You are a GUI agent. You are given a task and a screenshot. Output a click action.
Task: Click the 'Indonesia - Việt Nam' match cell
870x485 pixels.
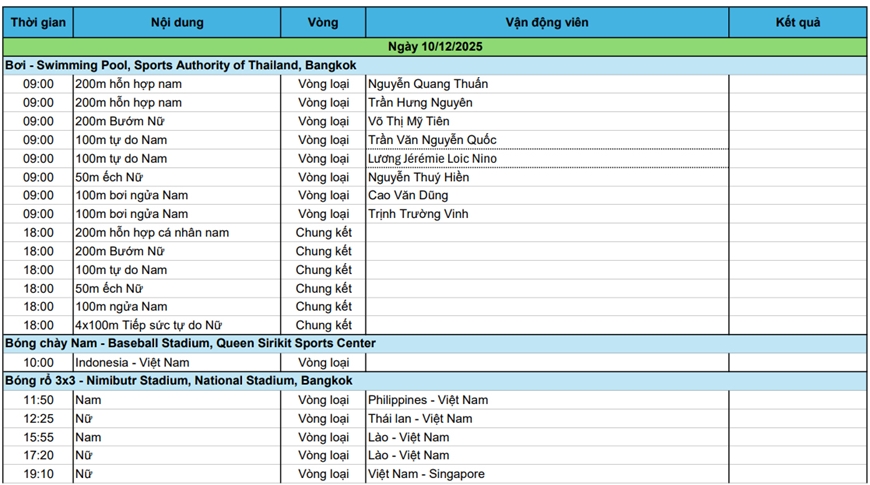point(132,363)
